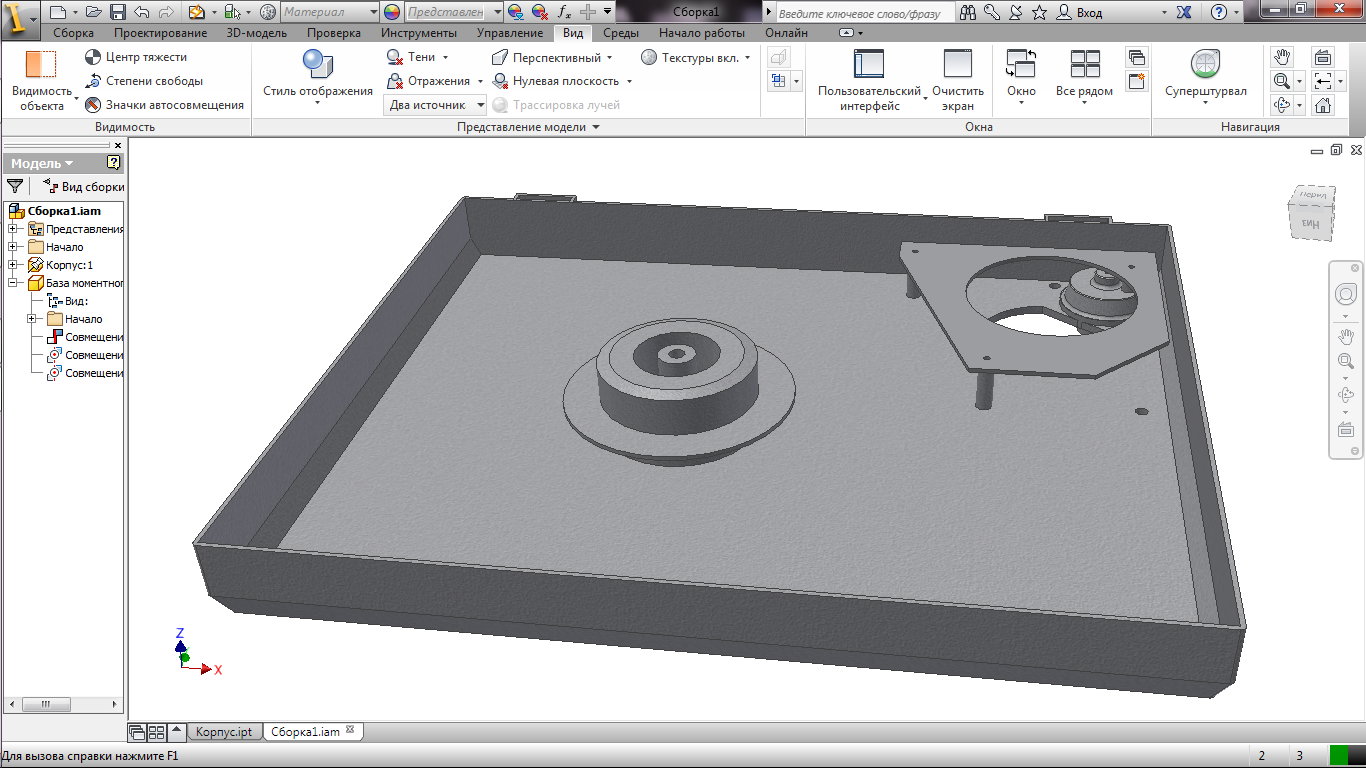Open the filter funnel in the Model browser
The height and width of the screenshot is (768, 1366).
pos(15,186)
